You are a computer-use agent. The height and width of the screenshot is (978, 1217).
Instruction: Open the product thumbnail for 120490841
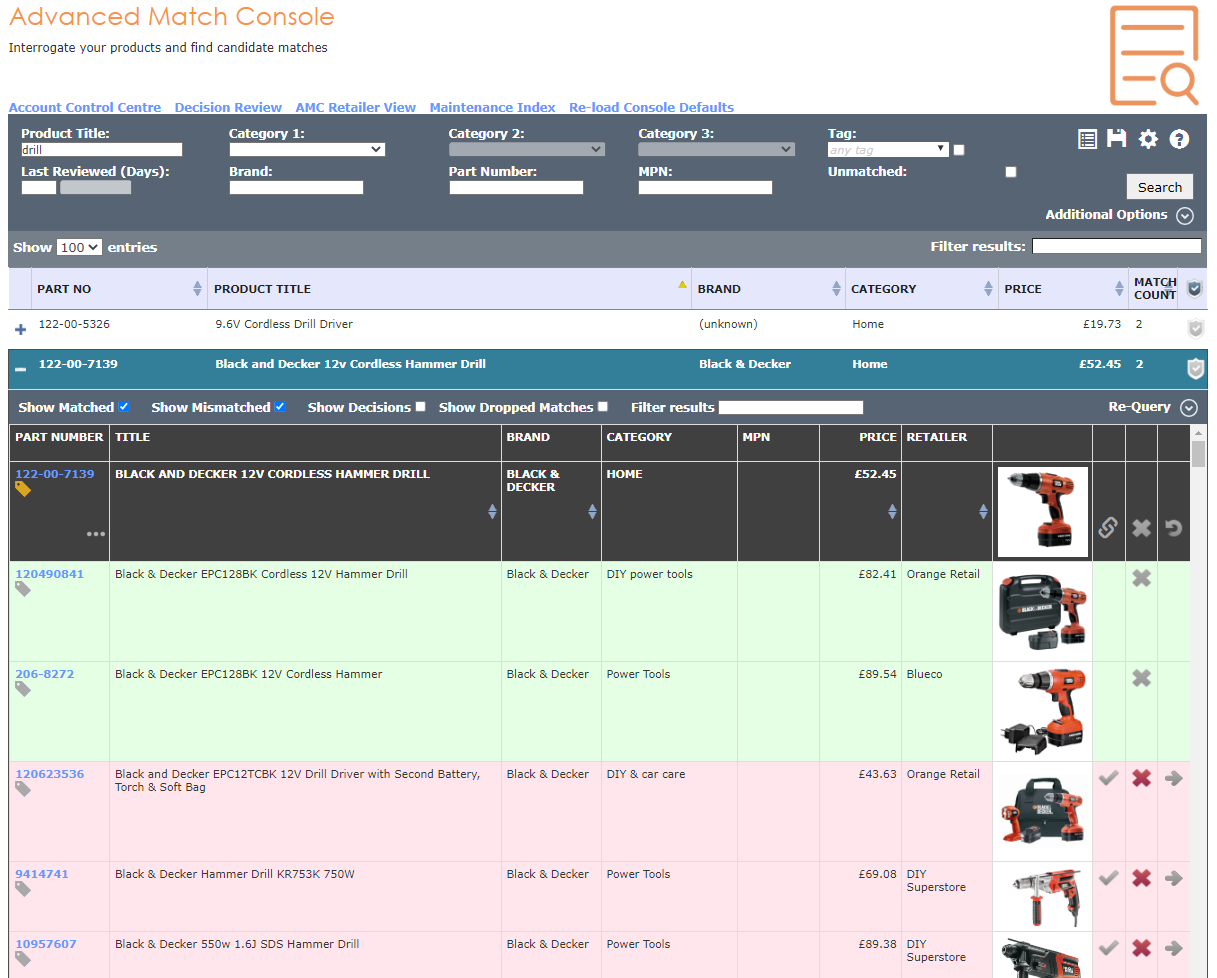1042,611
